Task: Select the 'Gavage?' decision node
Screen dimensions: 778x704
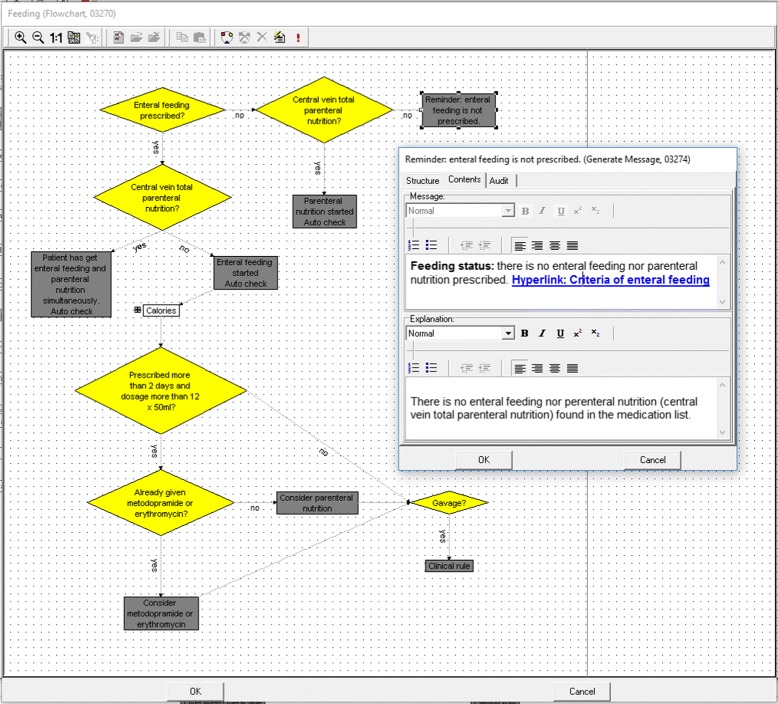Action: coord(448,502)
